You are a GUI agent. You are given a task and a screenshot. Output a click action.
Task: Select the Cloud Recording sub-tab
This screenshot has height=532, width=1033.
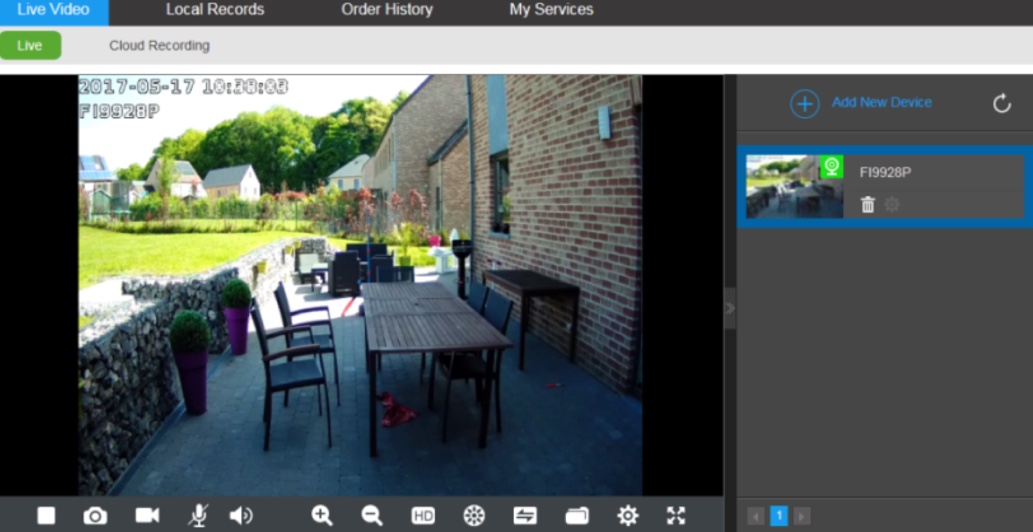[x=159, y=46]
